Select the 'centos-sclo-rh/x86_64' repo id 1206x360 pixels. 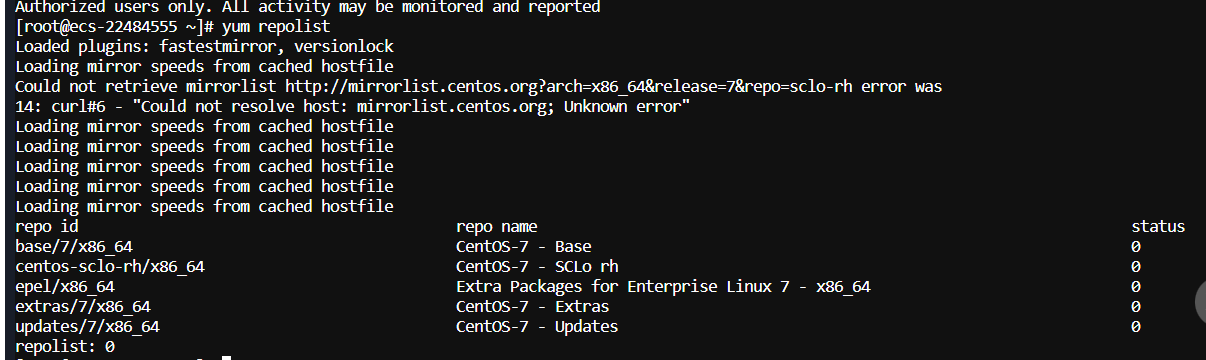tap(110, 267)
